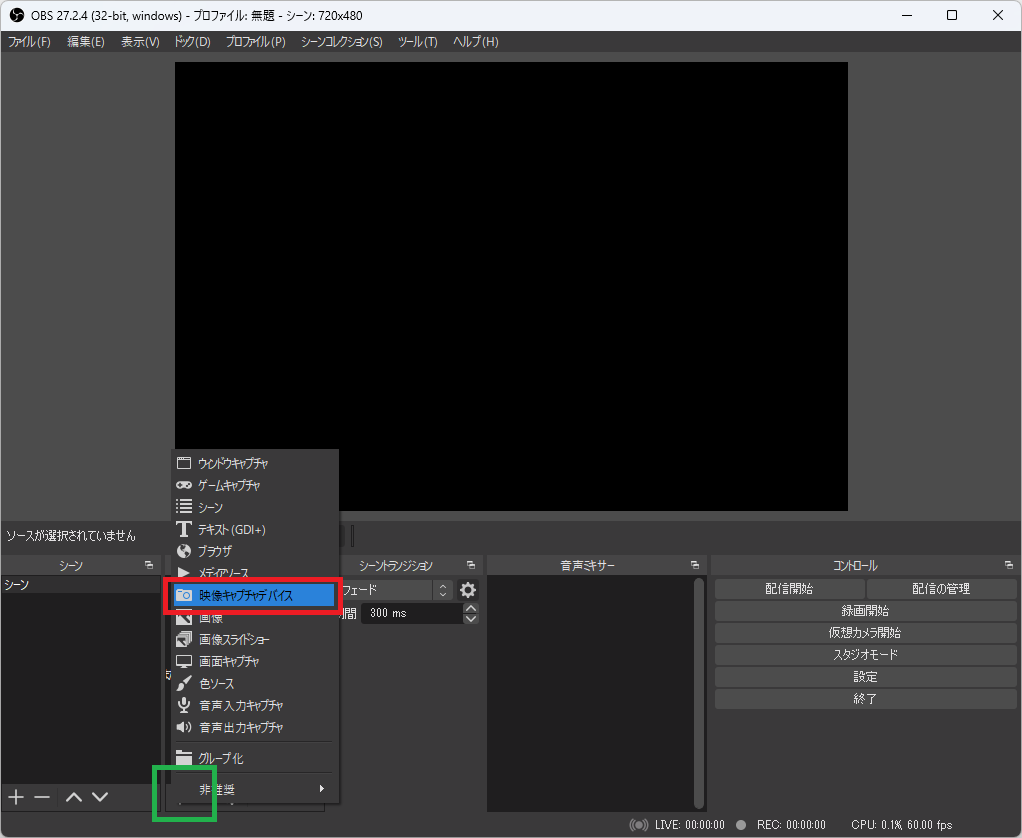Viewport: 1022px width, 838px height.
Task: Click the LIVE status indicator icon
Action: click(641, 825)
